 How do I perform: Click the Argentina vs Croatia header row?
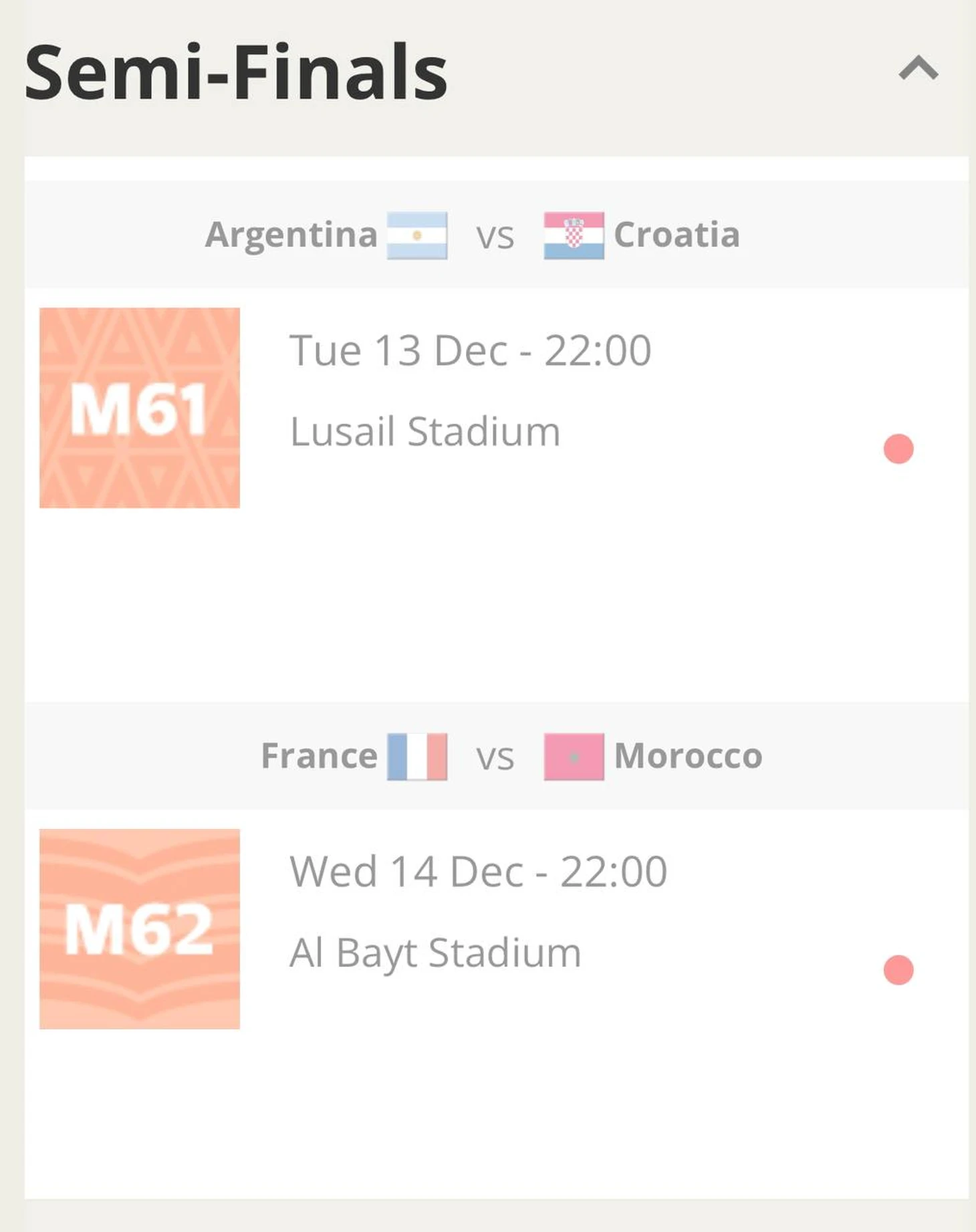[x=495, y=235]
